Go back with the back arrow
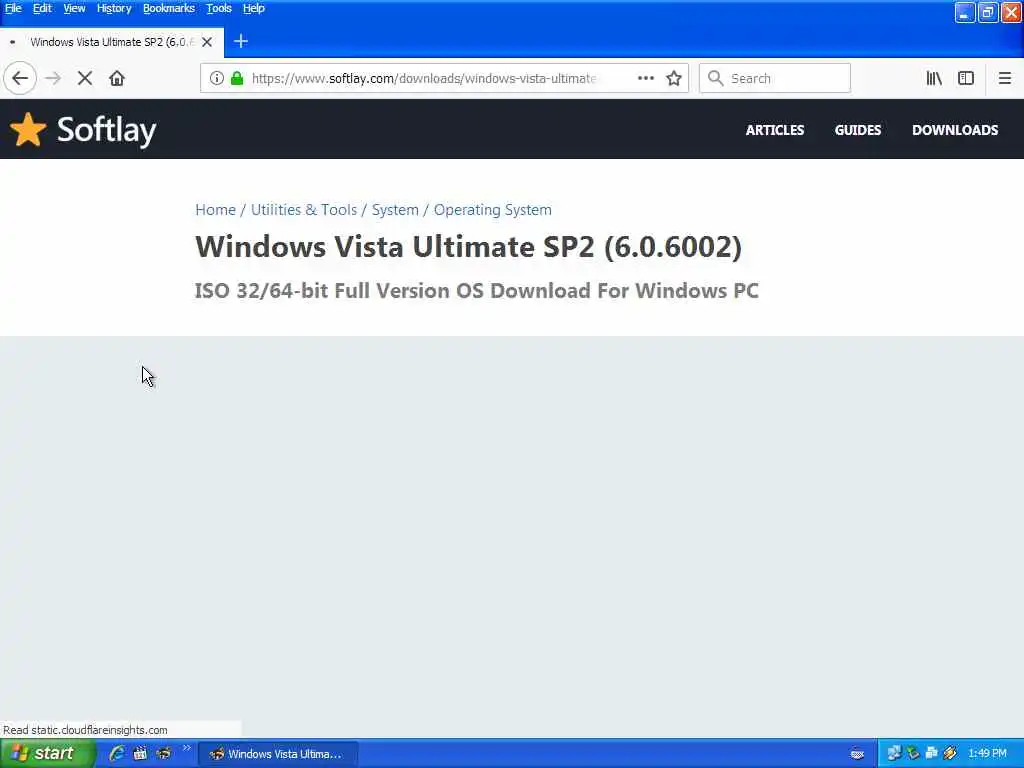This screenshot has width=1024, height=768. [20, 78]
